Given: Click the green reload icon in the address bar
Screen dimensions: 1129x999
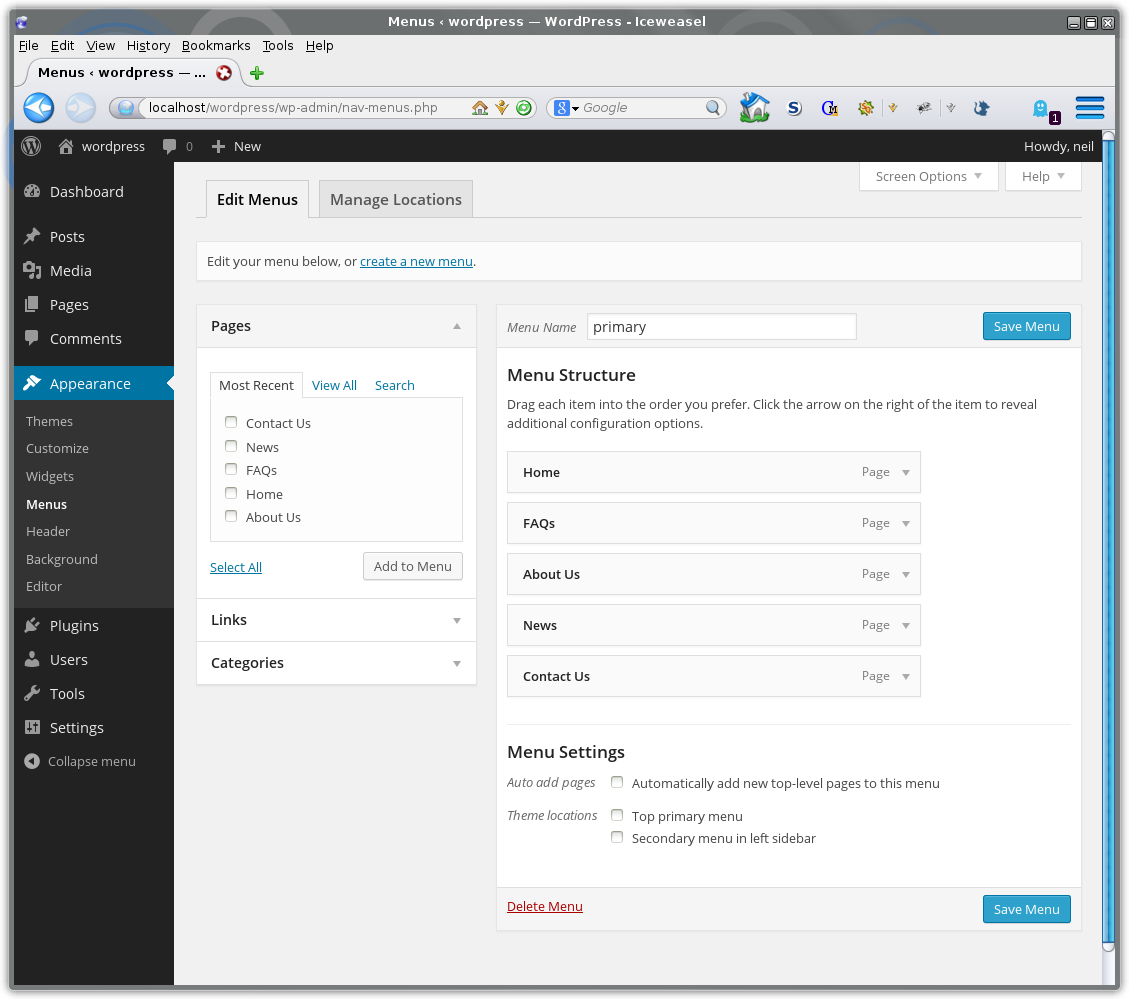Looking at the screenshot, I should (x=524, y=108).
